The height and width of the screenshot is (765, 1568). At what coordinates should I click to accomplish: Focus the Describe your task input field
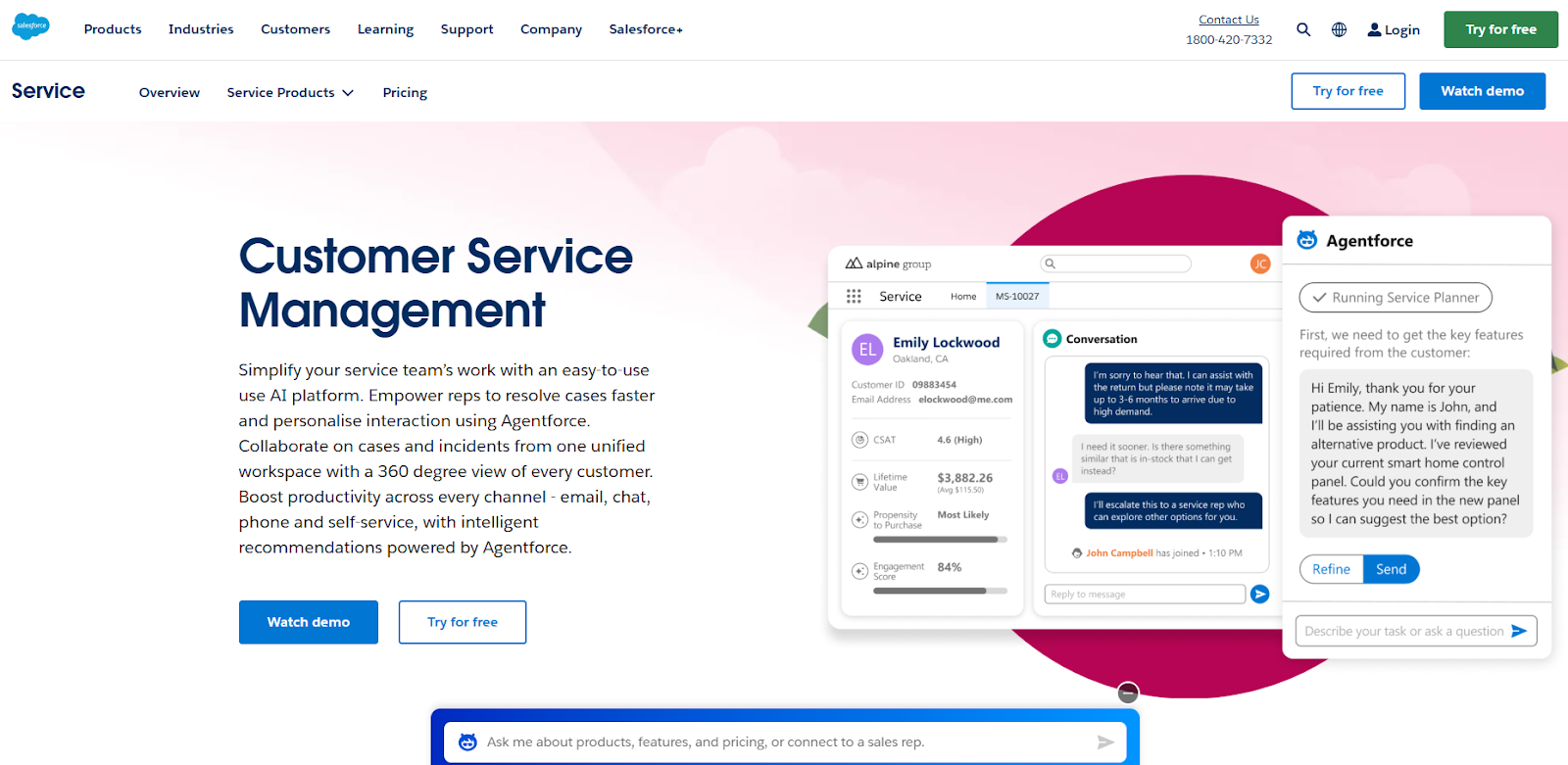[x=1416, y=631]
